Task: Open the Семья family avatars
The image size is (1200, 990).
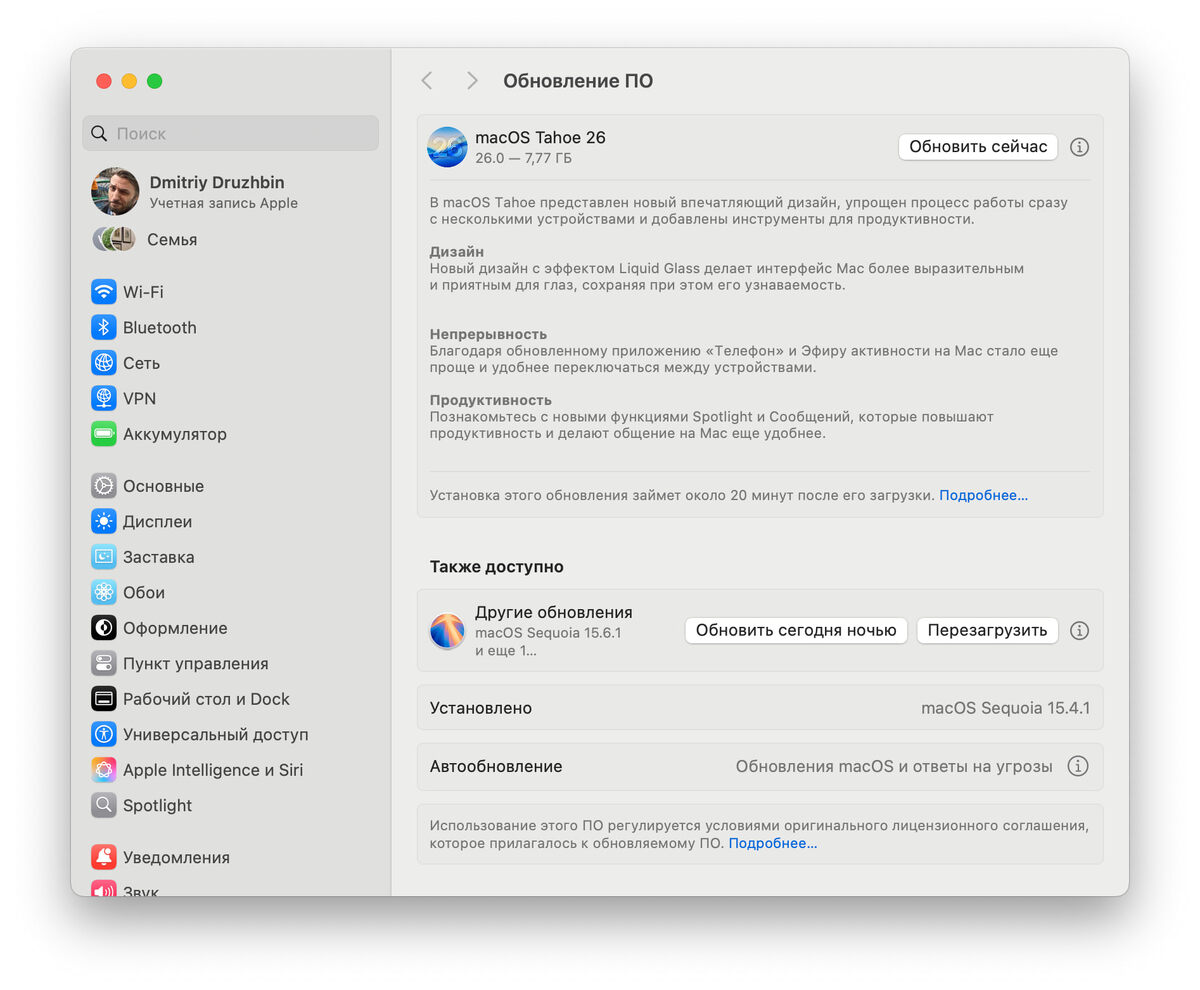Action: (114, 239)
